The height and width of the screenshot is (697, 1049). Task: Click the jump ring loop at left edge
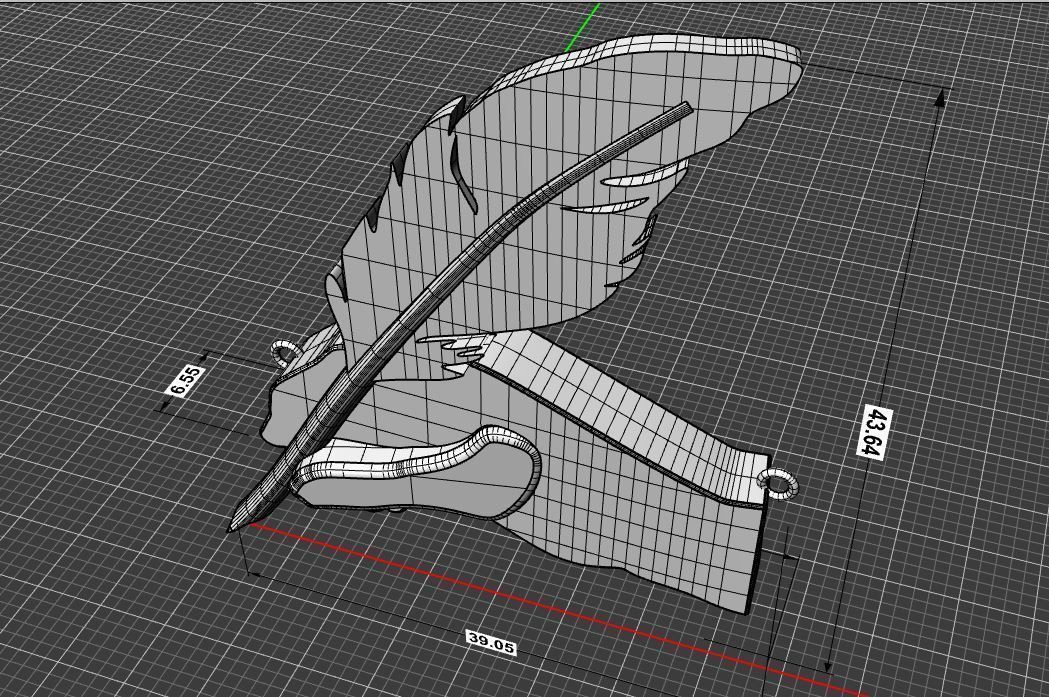(x=286, y=353)
